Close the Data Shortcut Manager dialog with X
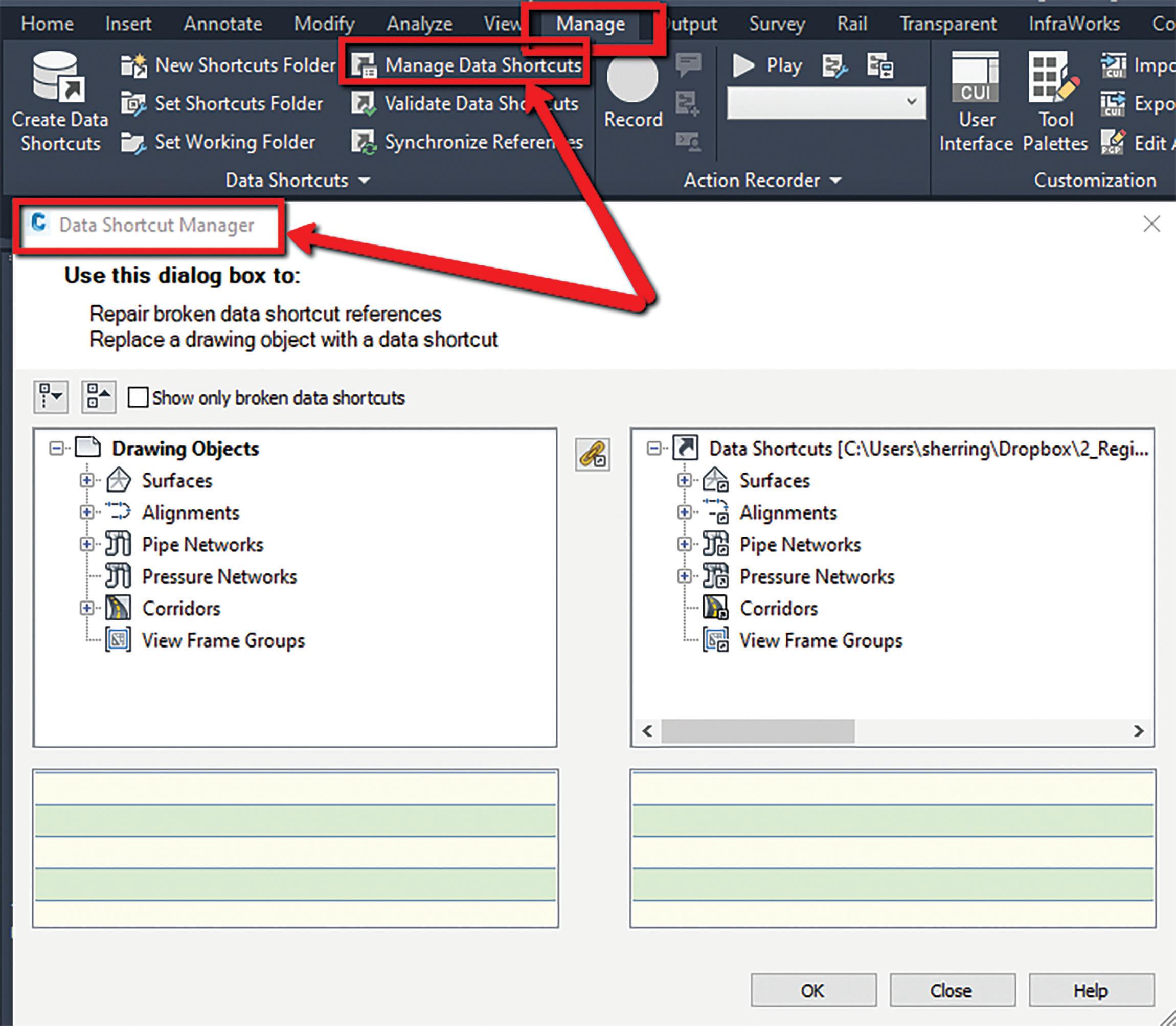The width and height of the screenshot is (1176, 1026). pyautogui.click(x=1151, y=224)
